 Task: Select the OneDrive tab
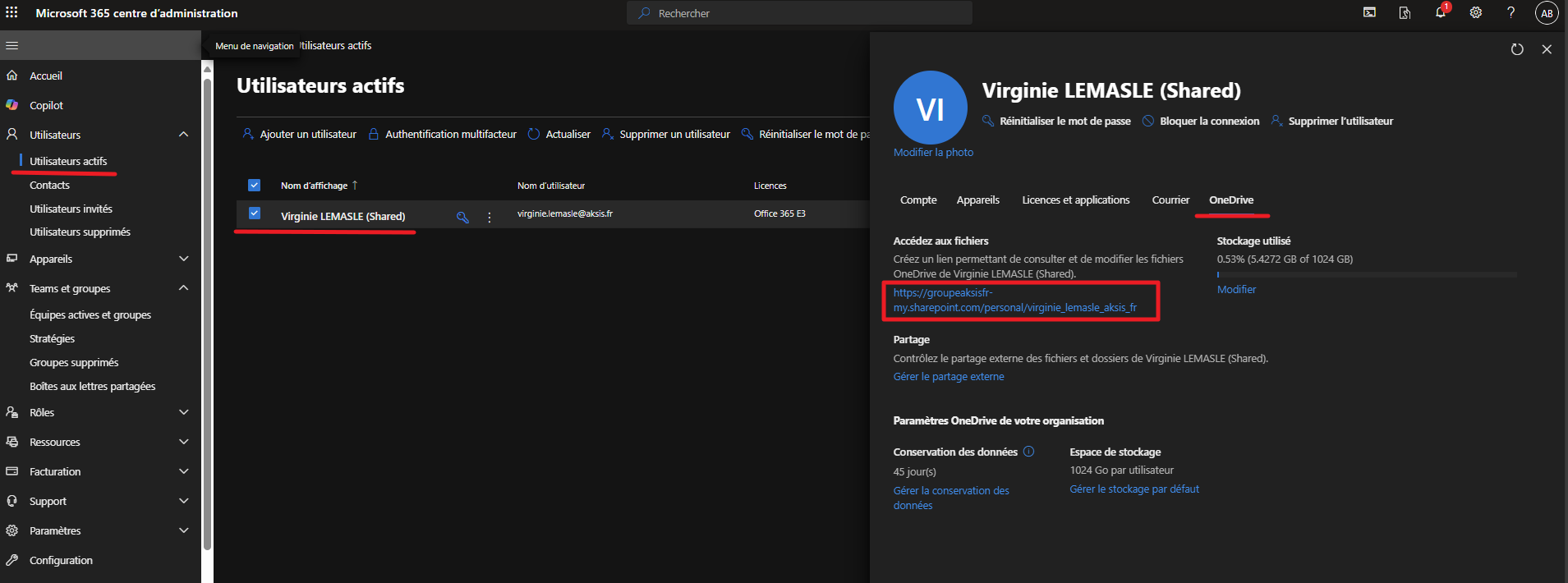point(1231,200)
